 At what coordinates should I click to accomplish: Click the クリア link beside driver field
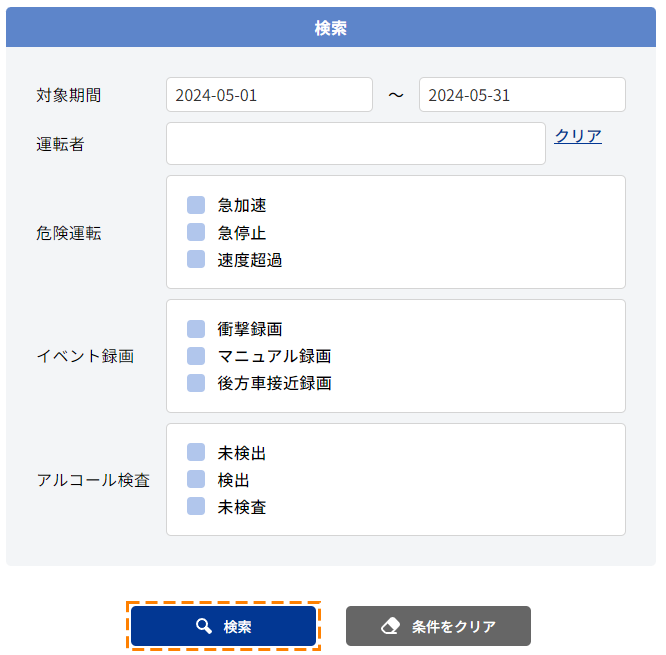point(578,136)
